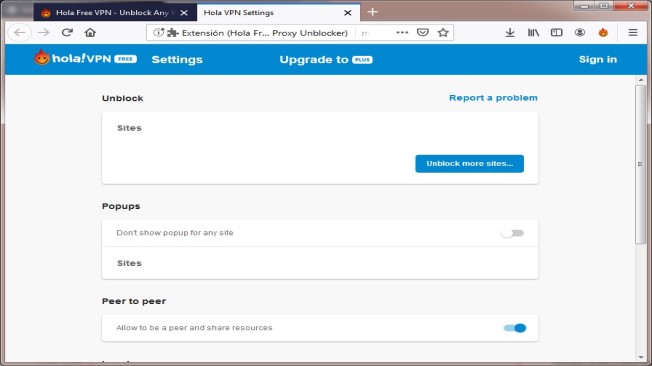Save to Pocket icon in address bar

click(x=422, y=32)
